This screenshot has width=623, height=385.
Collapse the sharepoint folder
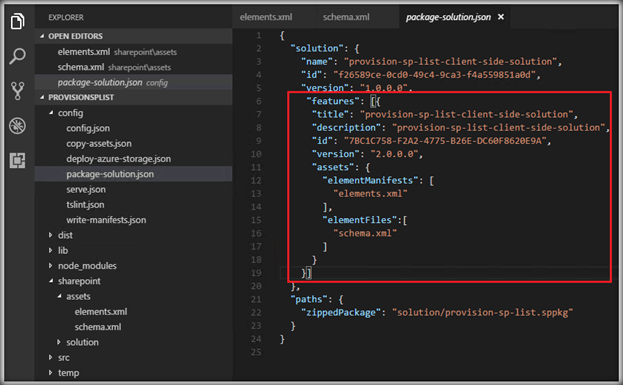pos(51,281)
